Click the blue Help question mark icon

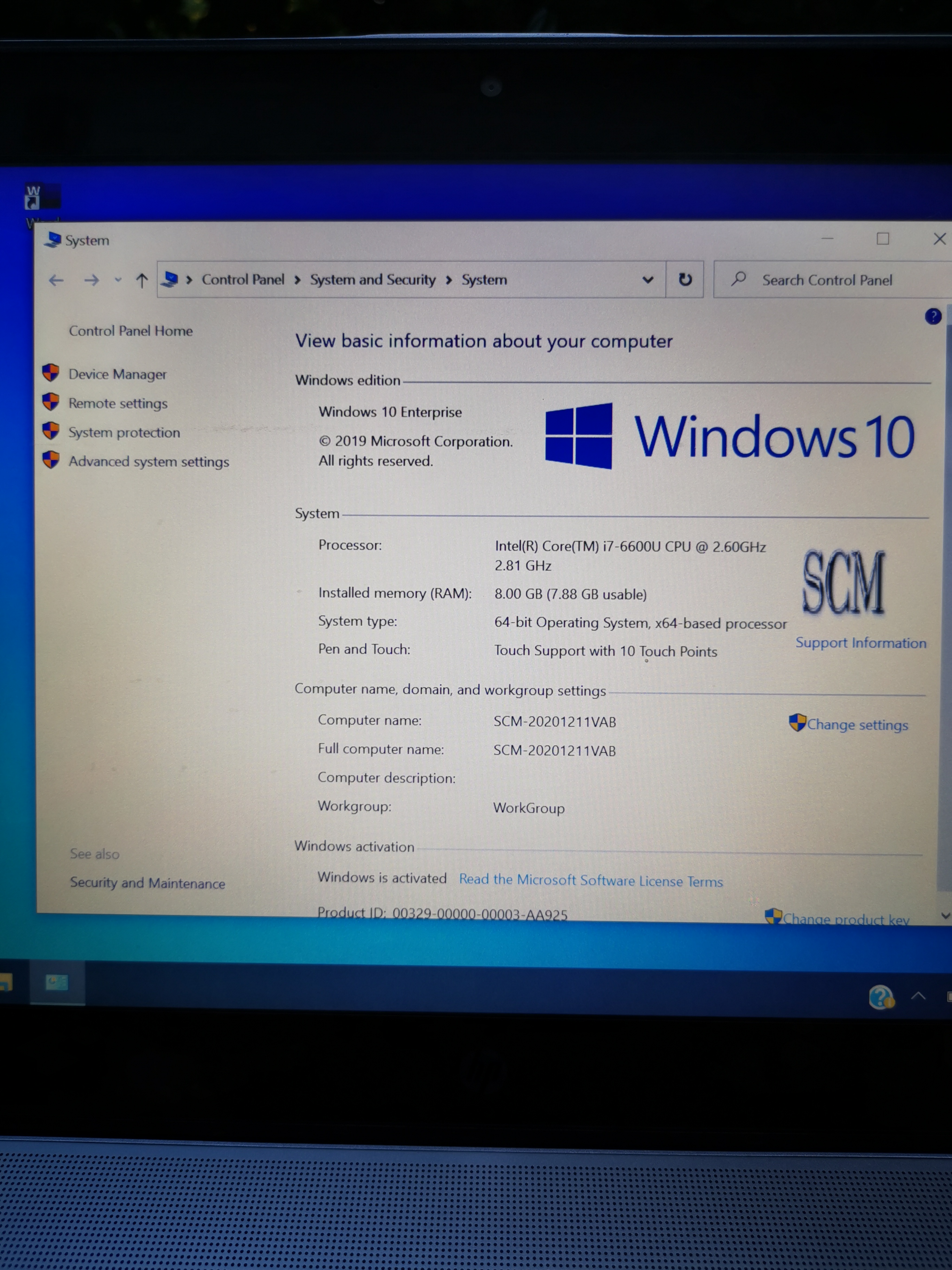(x=933, y=316)
